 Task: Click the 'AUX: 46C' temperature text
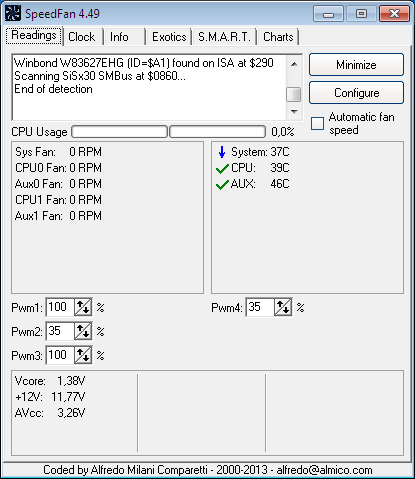click(260, 184)
